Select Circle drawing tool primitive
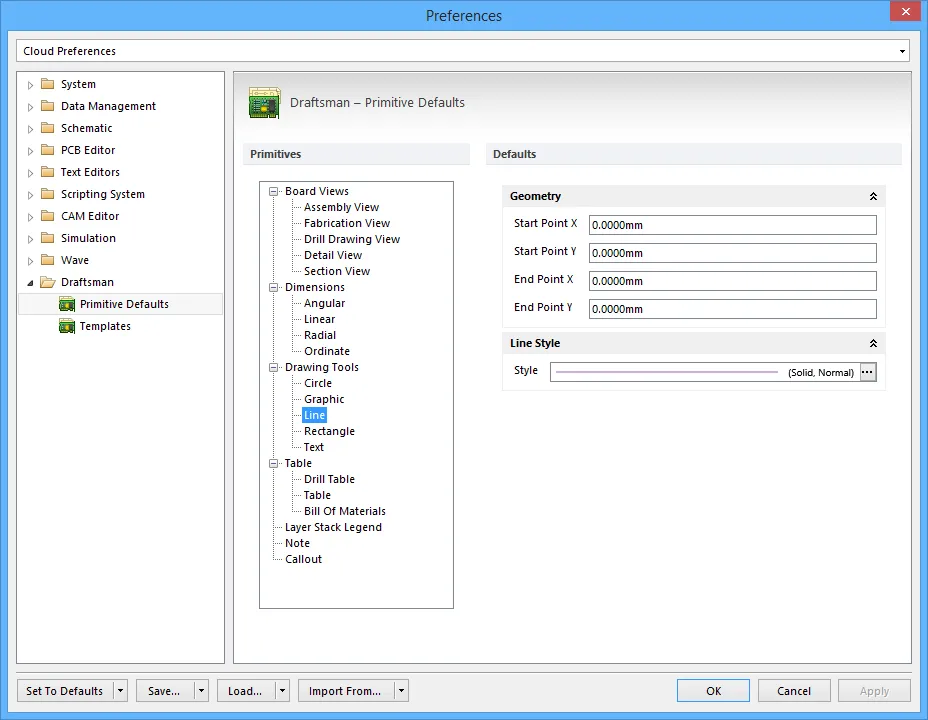The width and height of the screenshot is (928, 720). point(318,383)
